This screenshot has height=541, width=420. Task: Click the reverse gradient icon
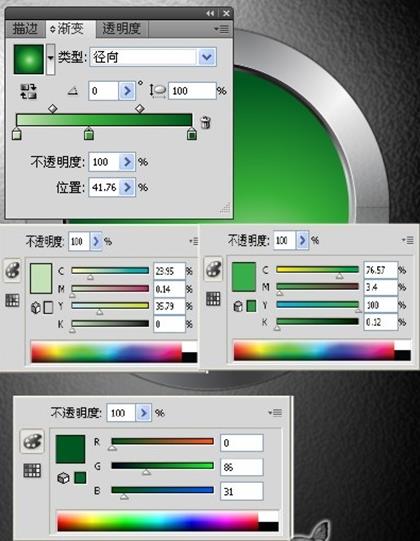(x=28, y=91)
